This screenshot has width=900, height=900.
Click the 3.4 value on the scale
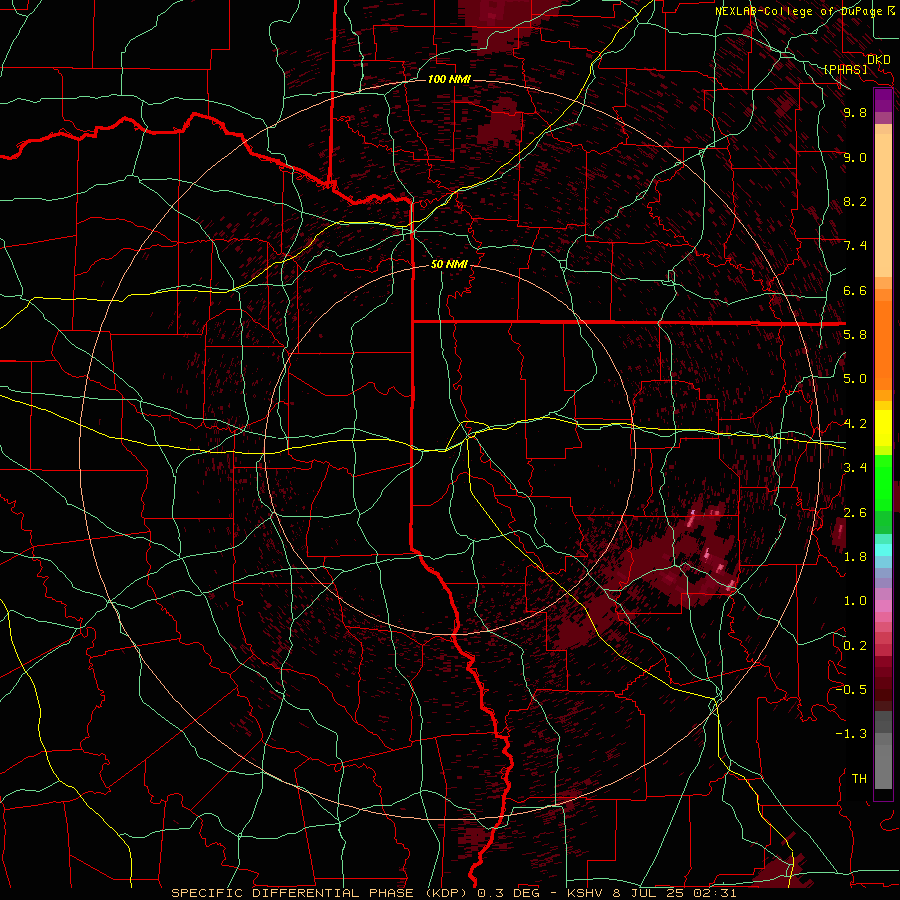pos(855,468)
